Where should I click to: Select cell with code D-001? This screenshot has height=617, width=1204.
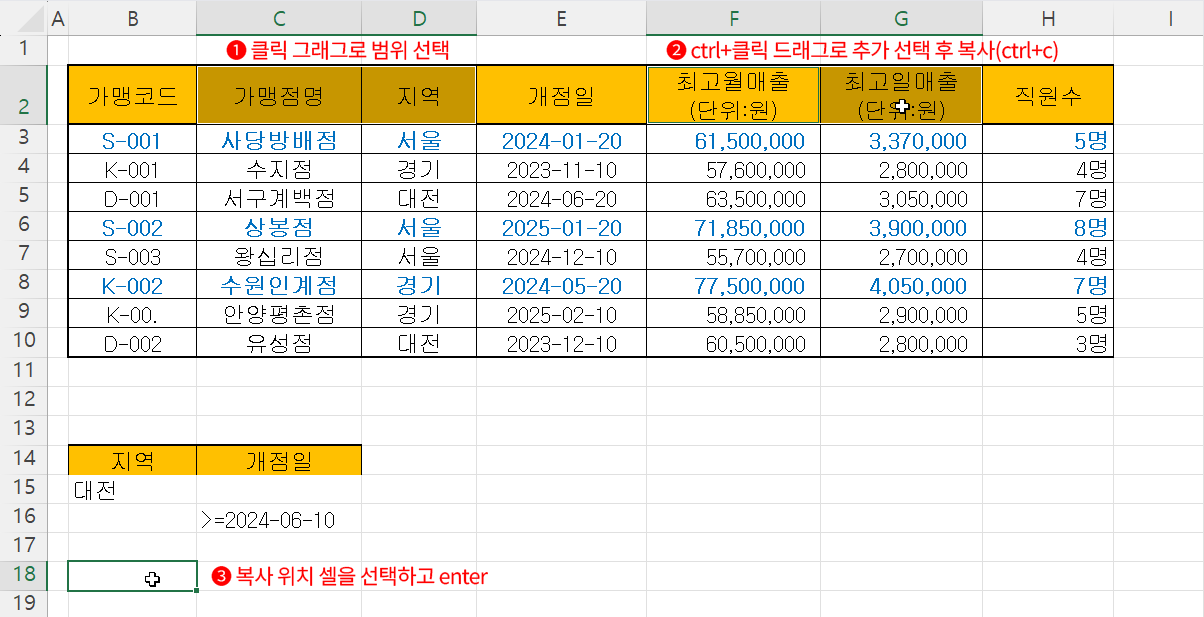pyautogui.click(x=133, y=198)
